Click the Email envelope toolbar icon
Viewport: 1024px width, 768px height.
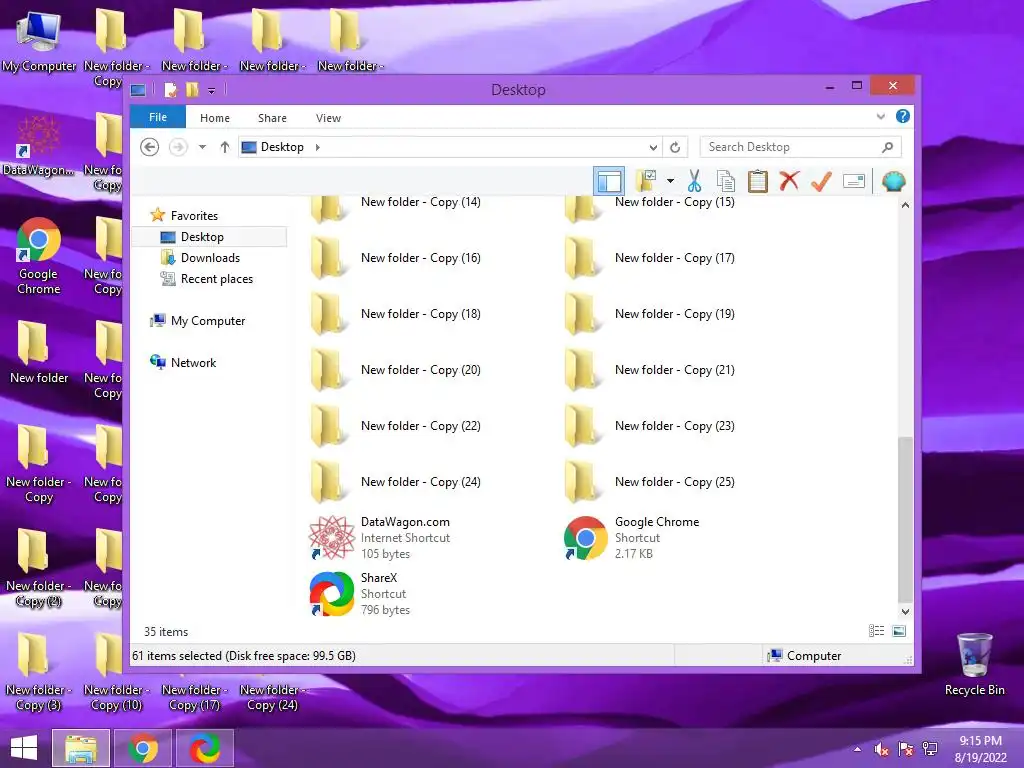pos(854,181)
